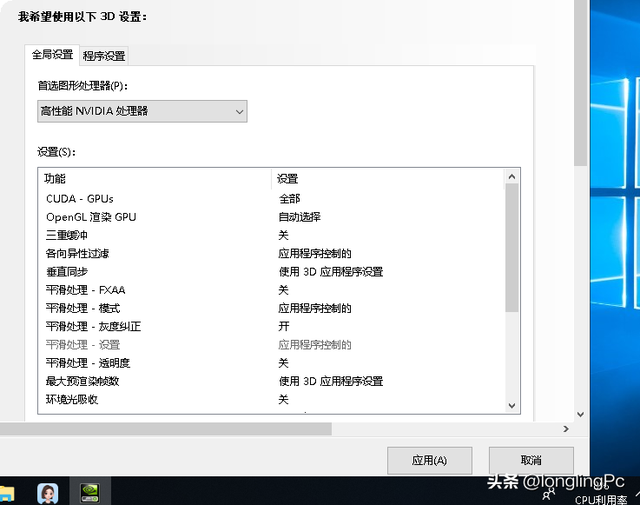
Task: Click the 设置 column header
Action: (388, 179)
